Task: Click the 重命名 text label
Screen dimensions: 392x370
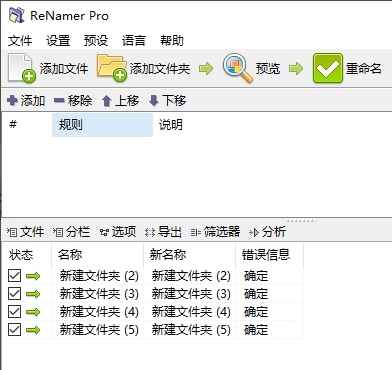Action: click(x=364, y=69)
